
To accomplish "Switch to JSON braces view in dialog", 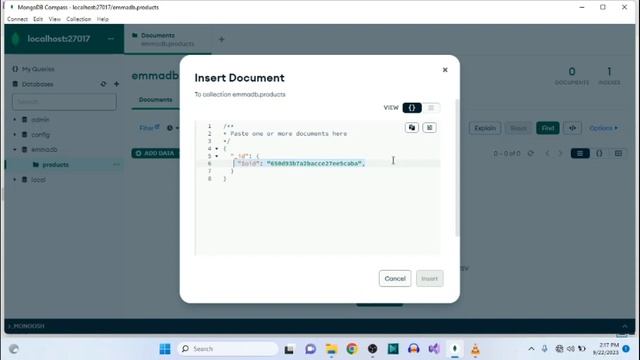I will coord(412,108).
